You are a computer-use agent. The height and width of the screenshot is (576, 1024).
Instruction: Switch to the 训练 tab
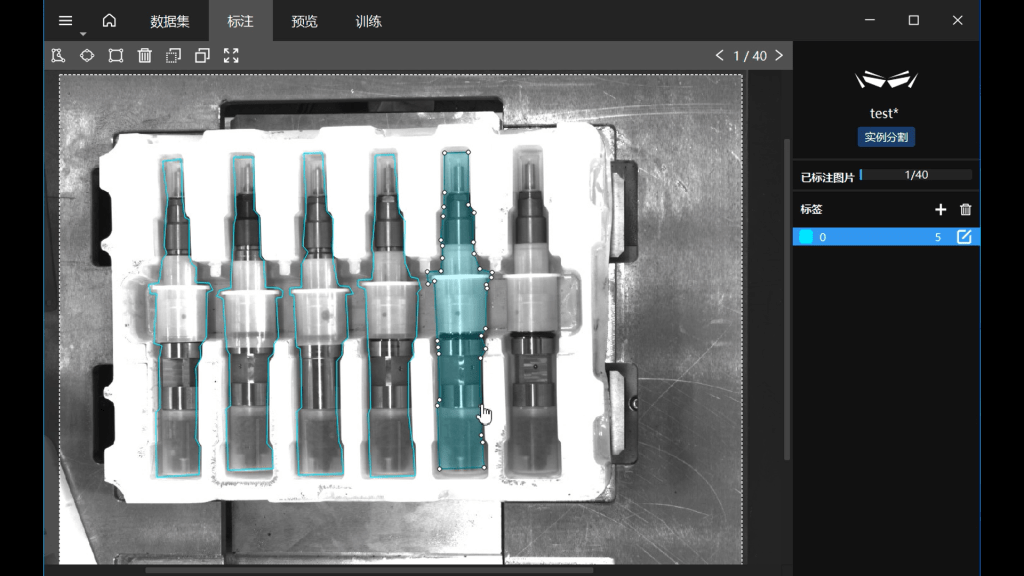click(368, 21)
